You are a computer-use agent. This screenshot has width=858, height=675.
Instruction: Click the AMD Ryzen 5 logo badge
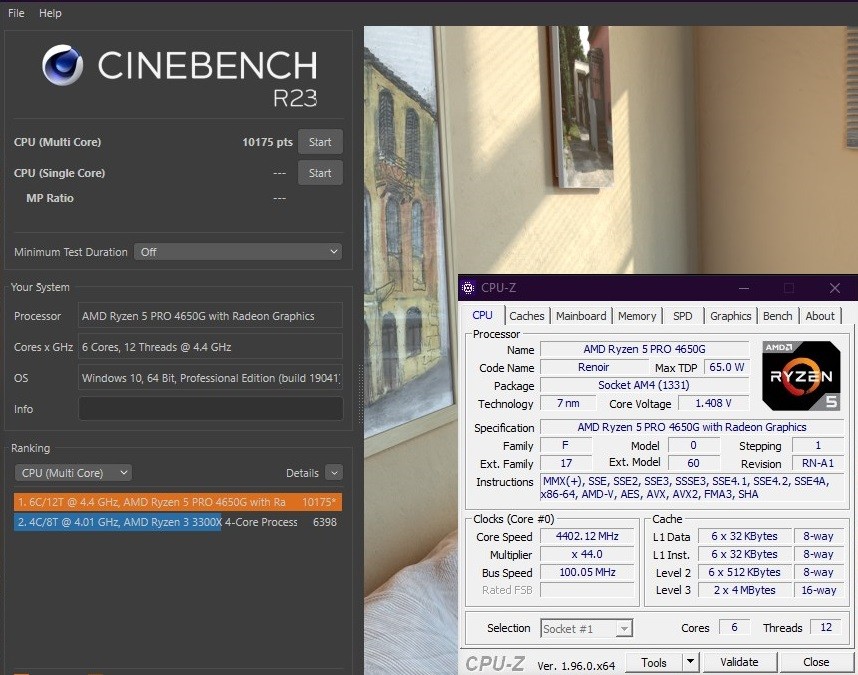(801, 375)
